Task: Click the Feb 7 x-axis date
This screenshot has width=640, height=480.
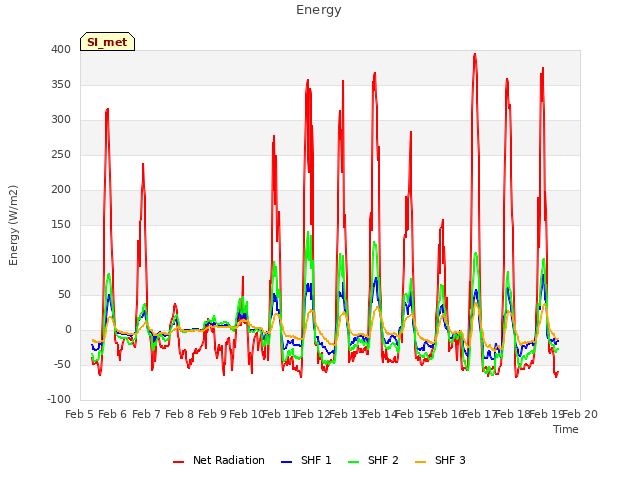Action: [x=146, y=414]
